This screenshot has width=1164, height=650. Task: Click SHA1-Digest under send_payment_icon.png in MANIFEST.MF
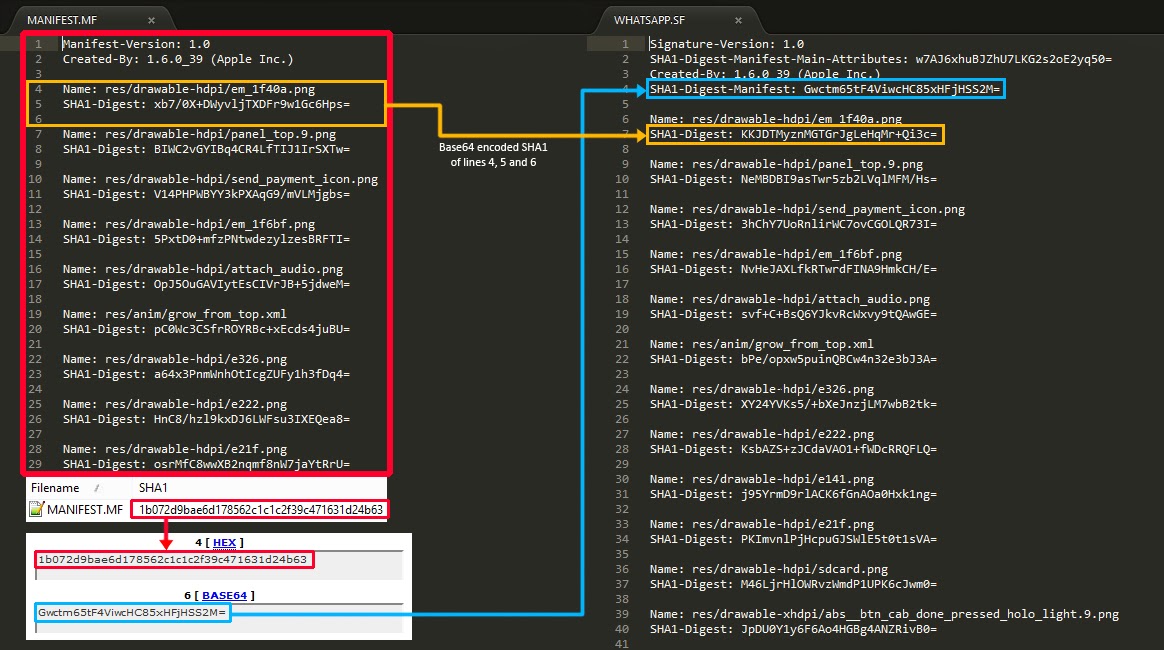(x=206, y=194)
